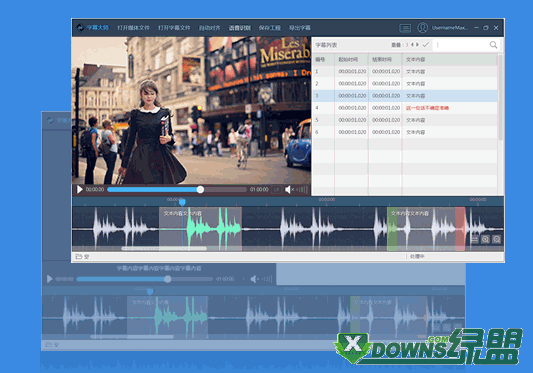Click the volume level bars slider
This screenshot has width=533, height=373.
click(302, 189)
